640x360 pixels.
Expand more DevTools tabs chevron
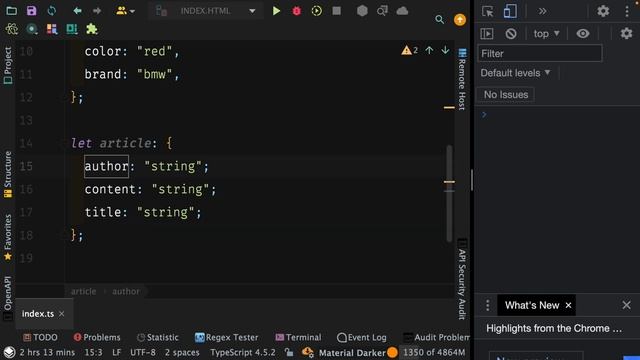click(x=542, y=11)
